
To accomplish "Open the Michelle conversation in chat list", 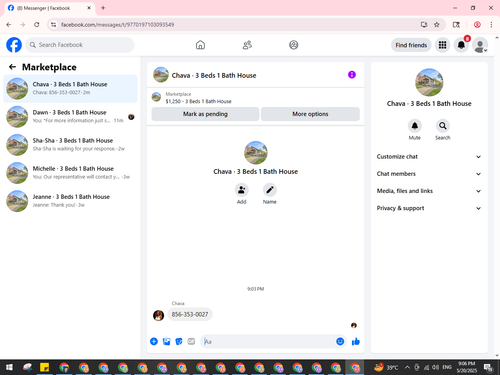I will [70, 173].
